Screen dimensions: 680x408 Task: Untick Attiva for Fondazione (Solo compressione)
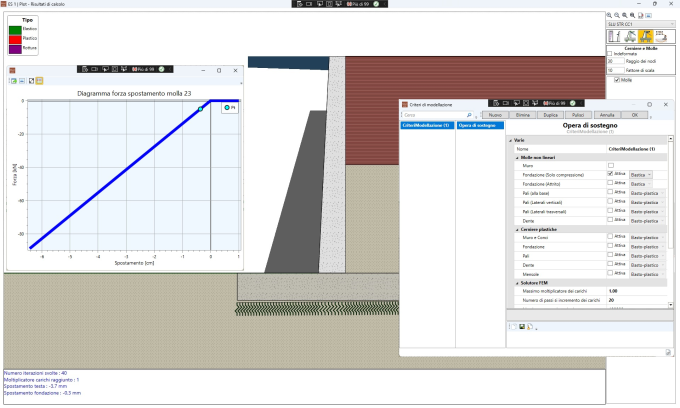coord(610,174)
